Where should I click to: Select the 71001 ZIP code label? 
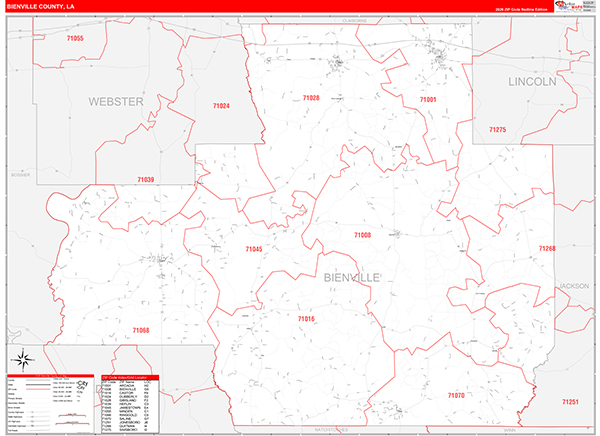428,100
